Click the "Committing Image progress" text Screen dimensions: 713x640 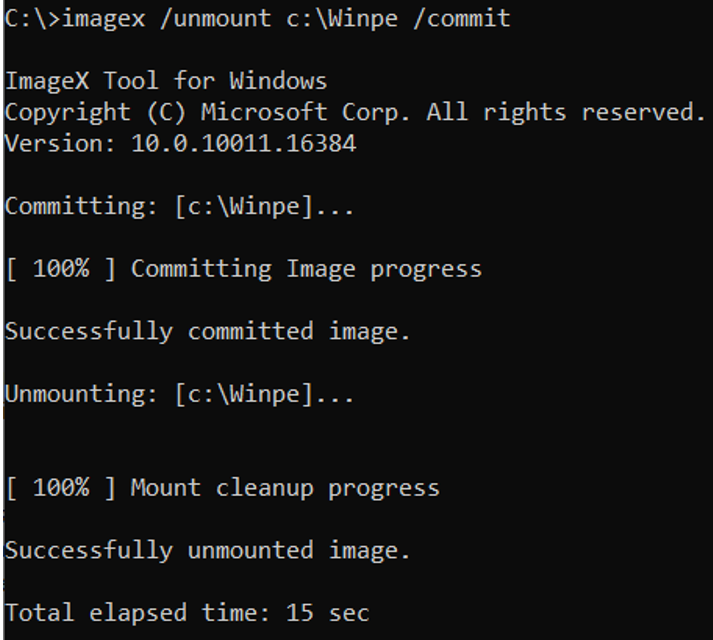click(x=306, y=269)
